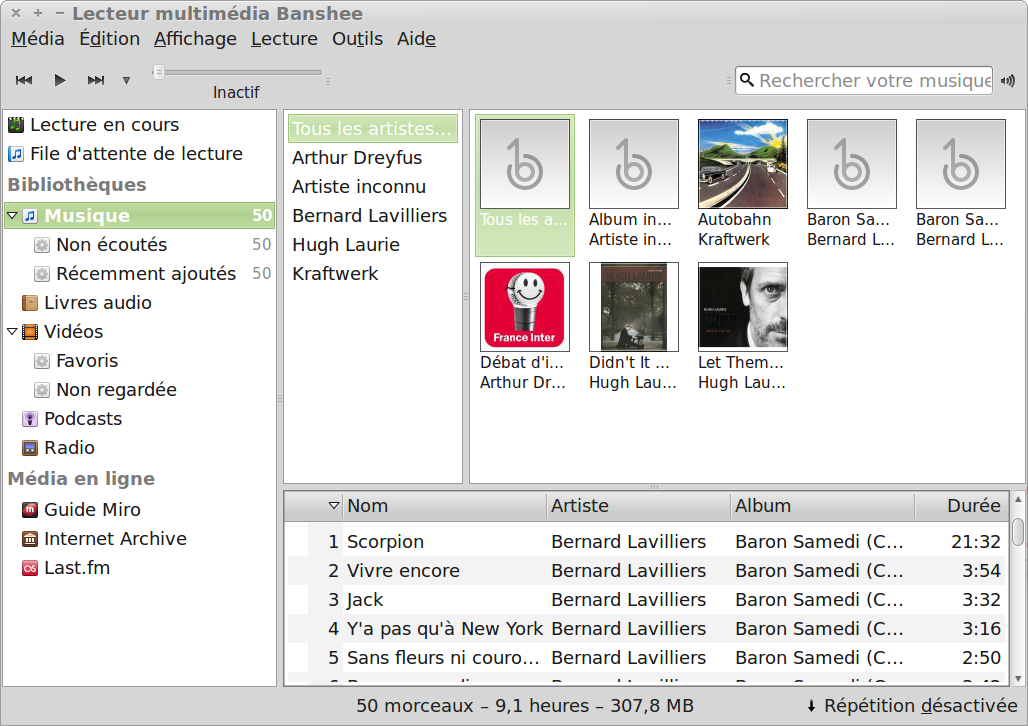Select artist Arthur Dreyfus
1028x726 pixels.
pos(372,157)
